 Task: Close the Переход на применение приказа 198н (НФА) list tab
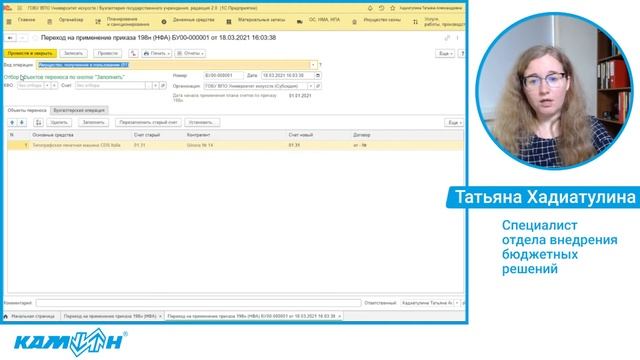pyautogui.click(x=160, y=316)
